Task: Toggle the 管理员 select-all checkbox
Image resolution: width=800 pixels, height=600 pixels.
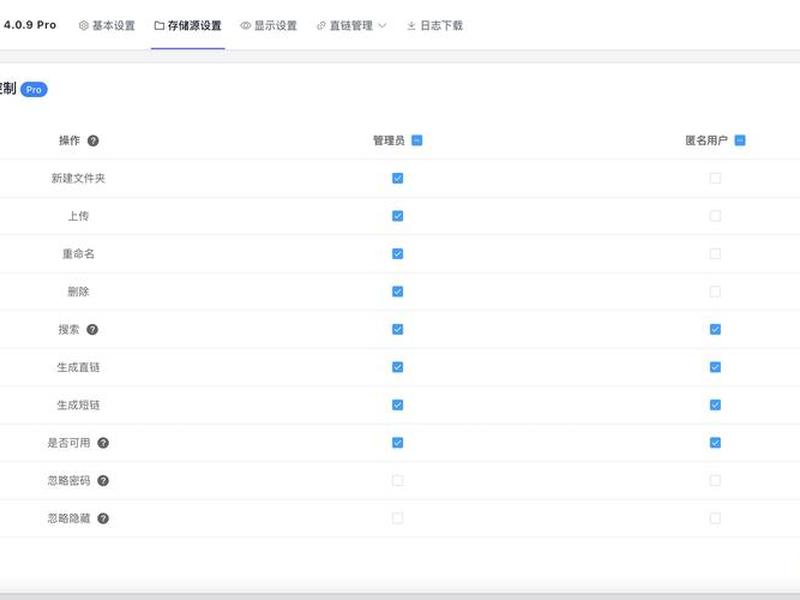Action: 417,140
